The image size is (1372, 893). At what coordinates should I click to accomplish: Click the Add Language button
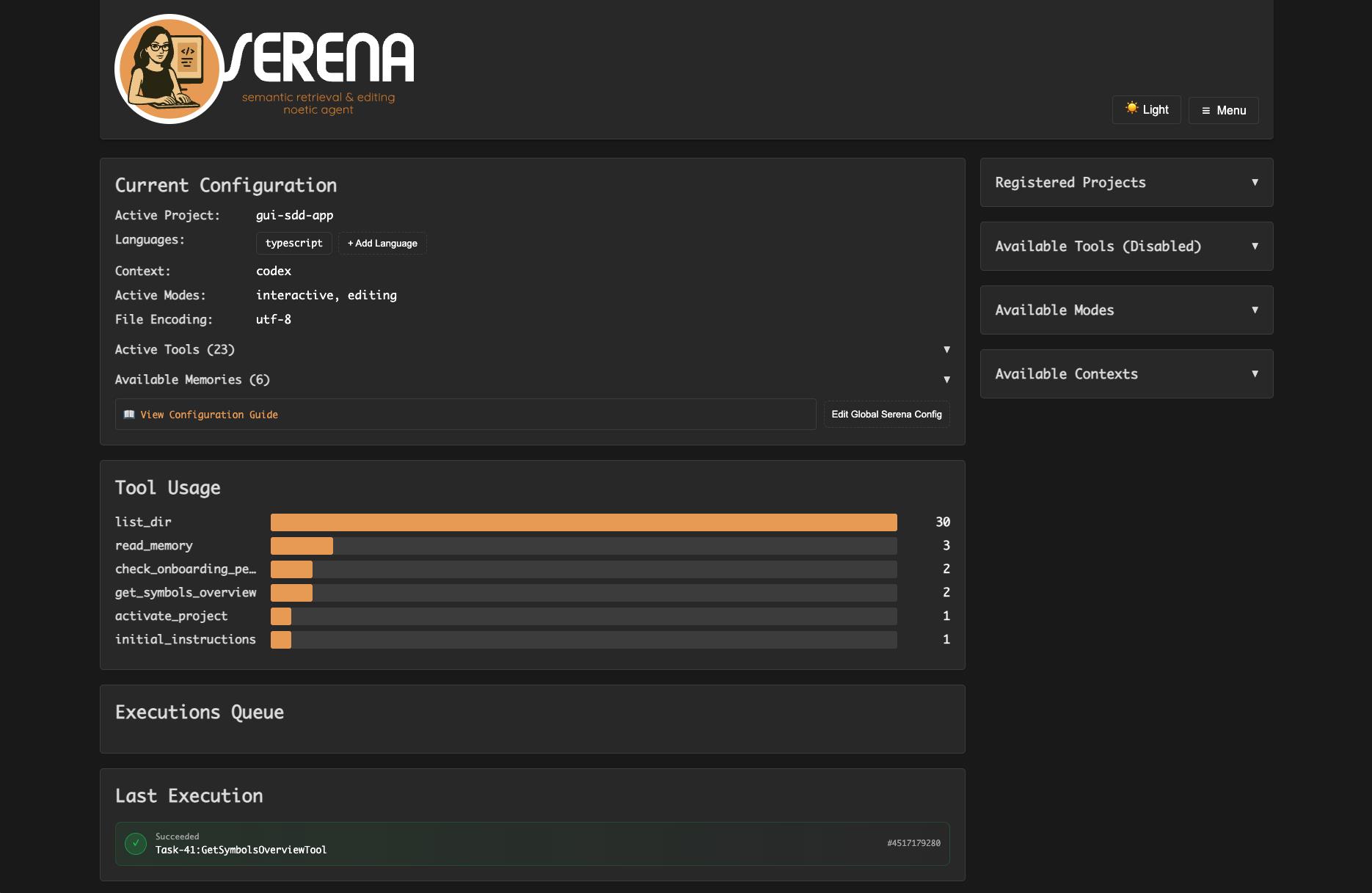point(382,244)
